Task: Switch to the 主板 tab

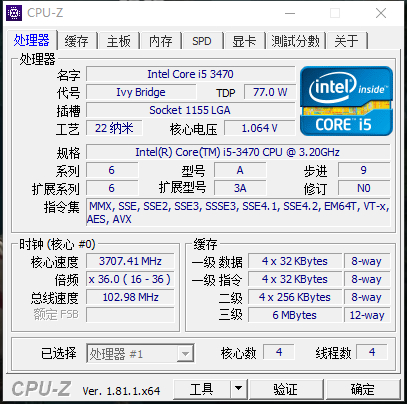Action: click(119, 41)
